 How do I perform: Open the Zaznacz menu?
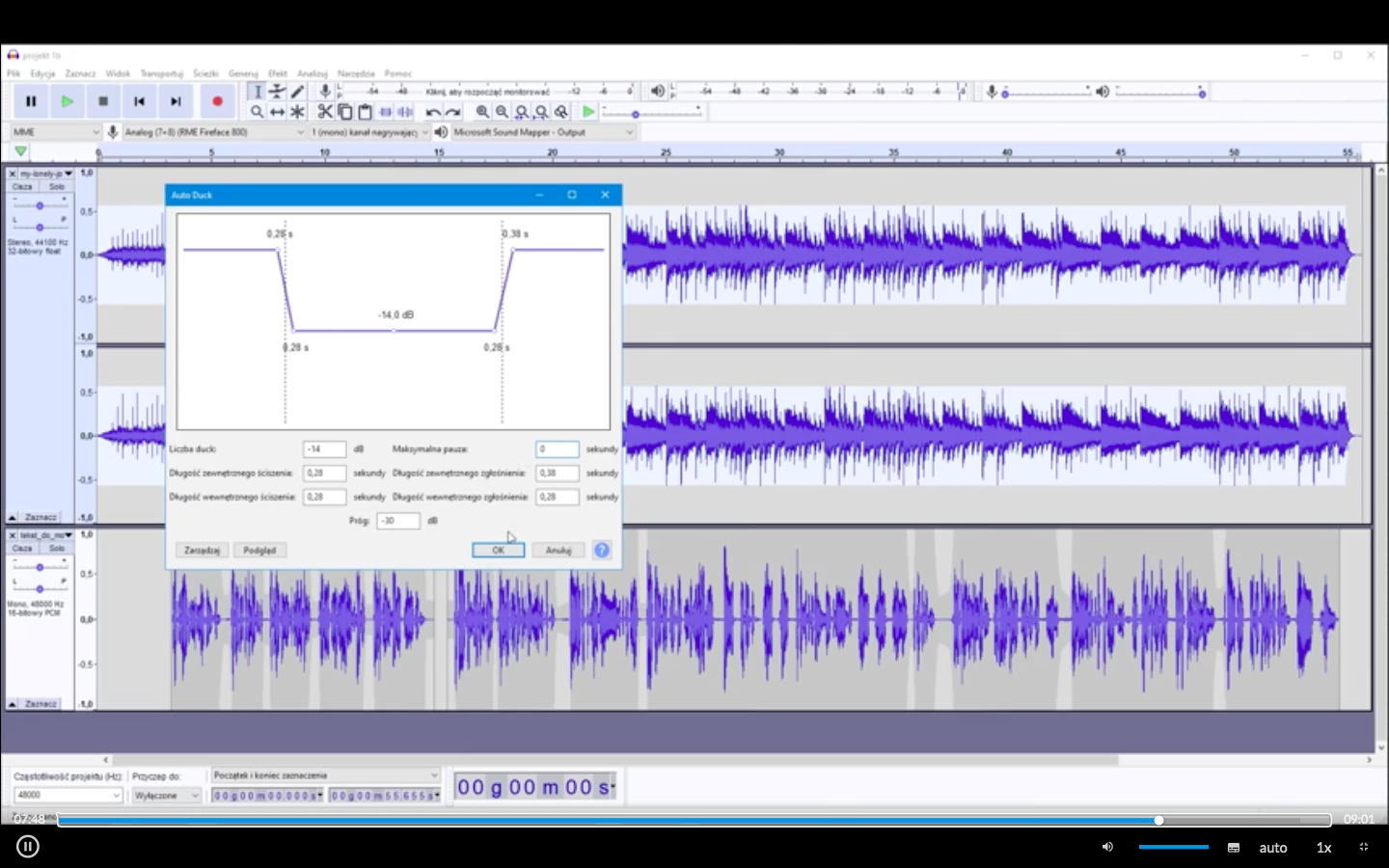[80, 73]
